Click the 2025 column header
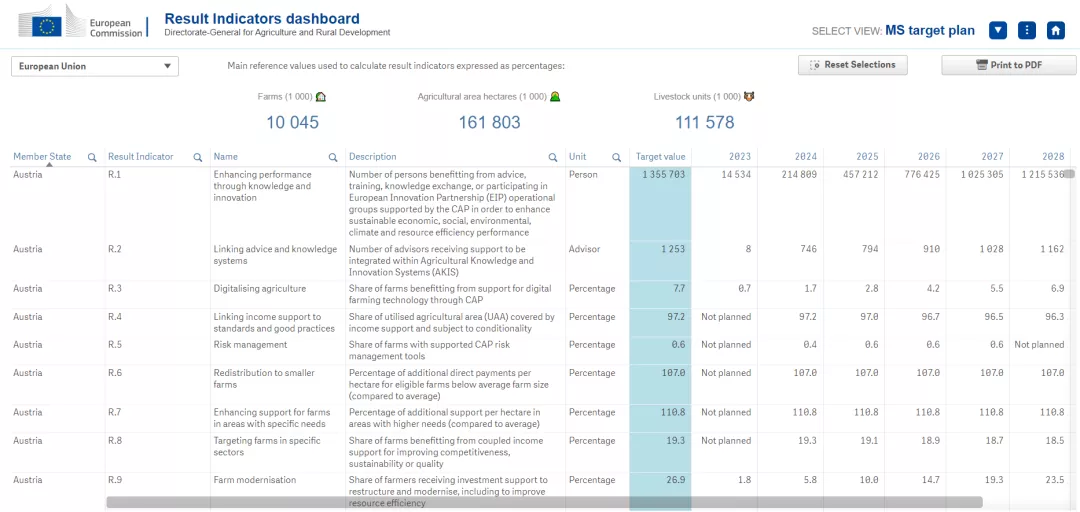This screenshot has height=512, width=1080. tap(867, 156)
